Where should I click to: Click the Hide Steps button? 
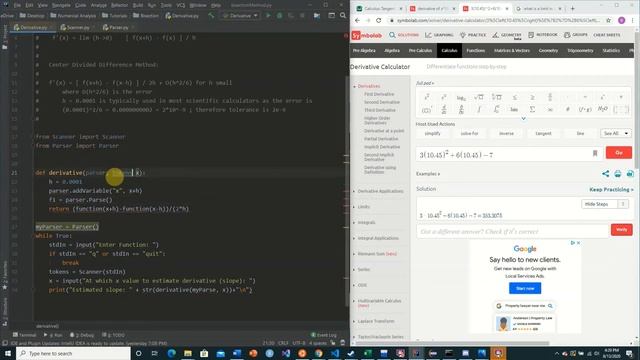596,204
